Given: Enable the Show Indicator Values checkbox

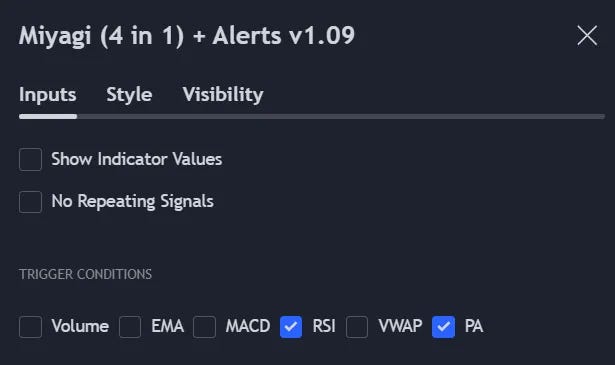Looking at the screenshot, I should coord(30,160).
